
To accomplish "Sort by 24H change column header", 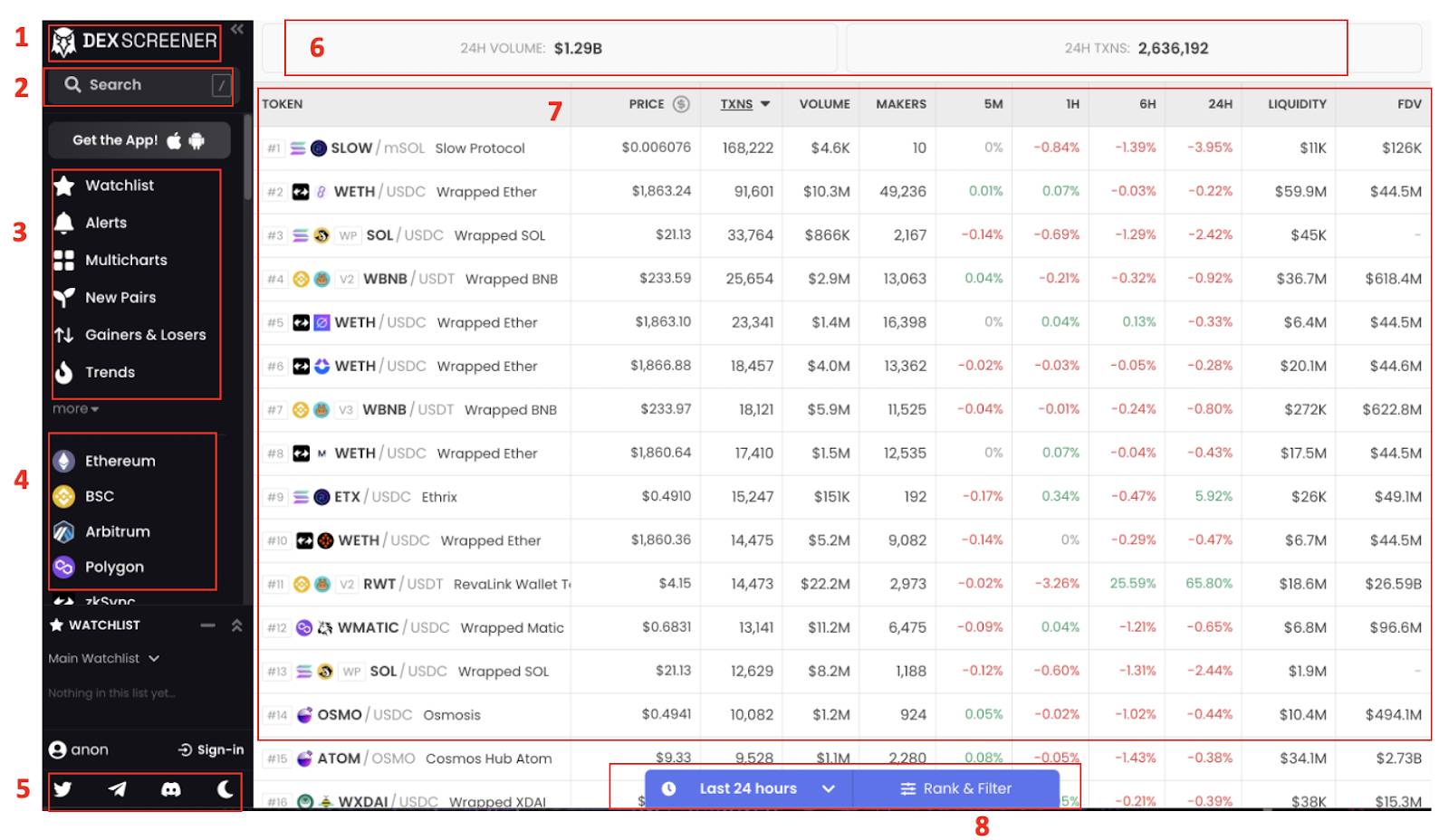I will click(x=1220, y=104).
